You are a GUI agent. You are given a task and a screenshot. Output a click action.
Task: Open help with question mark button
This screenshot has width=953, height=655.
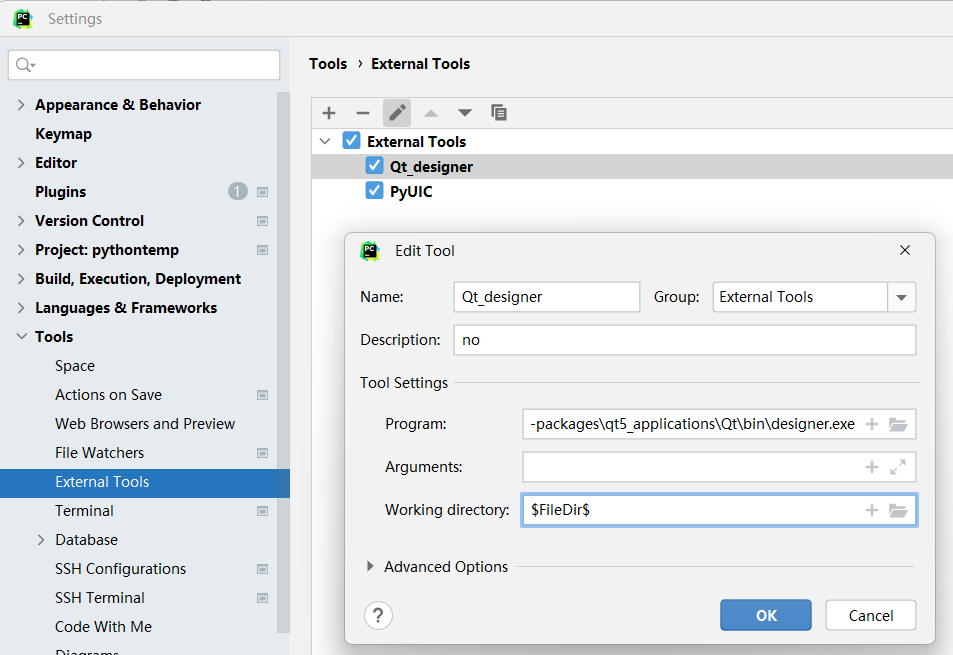[378, 616]
